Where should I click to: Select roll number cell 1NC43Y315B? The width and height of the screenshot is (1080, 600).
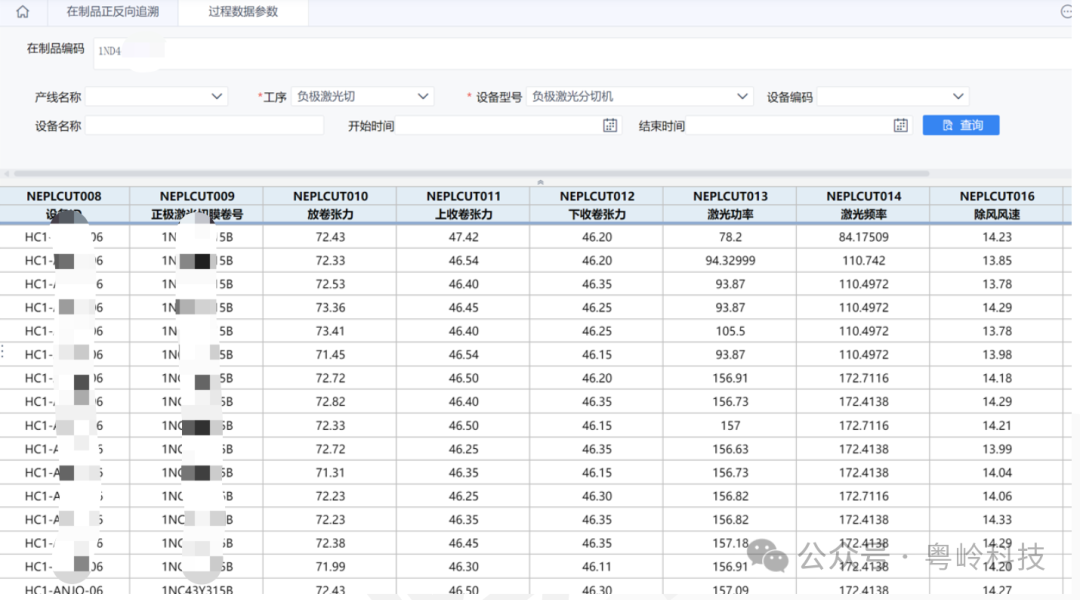click(x=197, y=589)
